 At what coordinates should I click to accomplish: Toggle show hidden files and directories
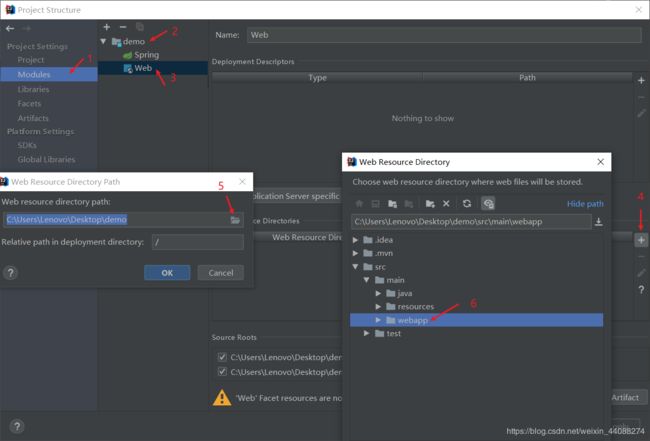[488, 204]
